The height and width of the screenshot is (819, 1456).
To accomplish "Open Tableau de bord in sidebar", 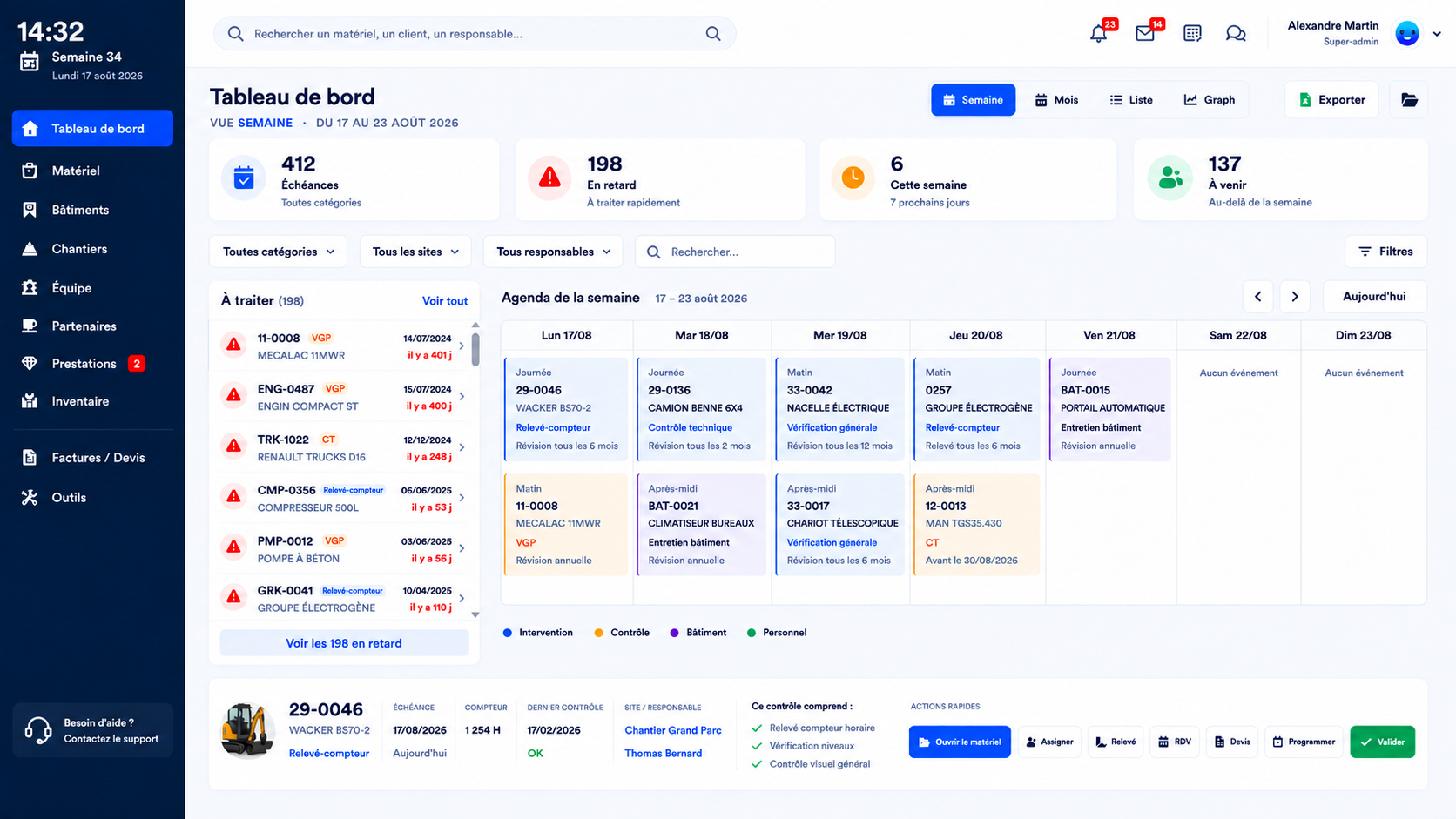I will (x=92, y=129).
